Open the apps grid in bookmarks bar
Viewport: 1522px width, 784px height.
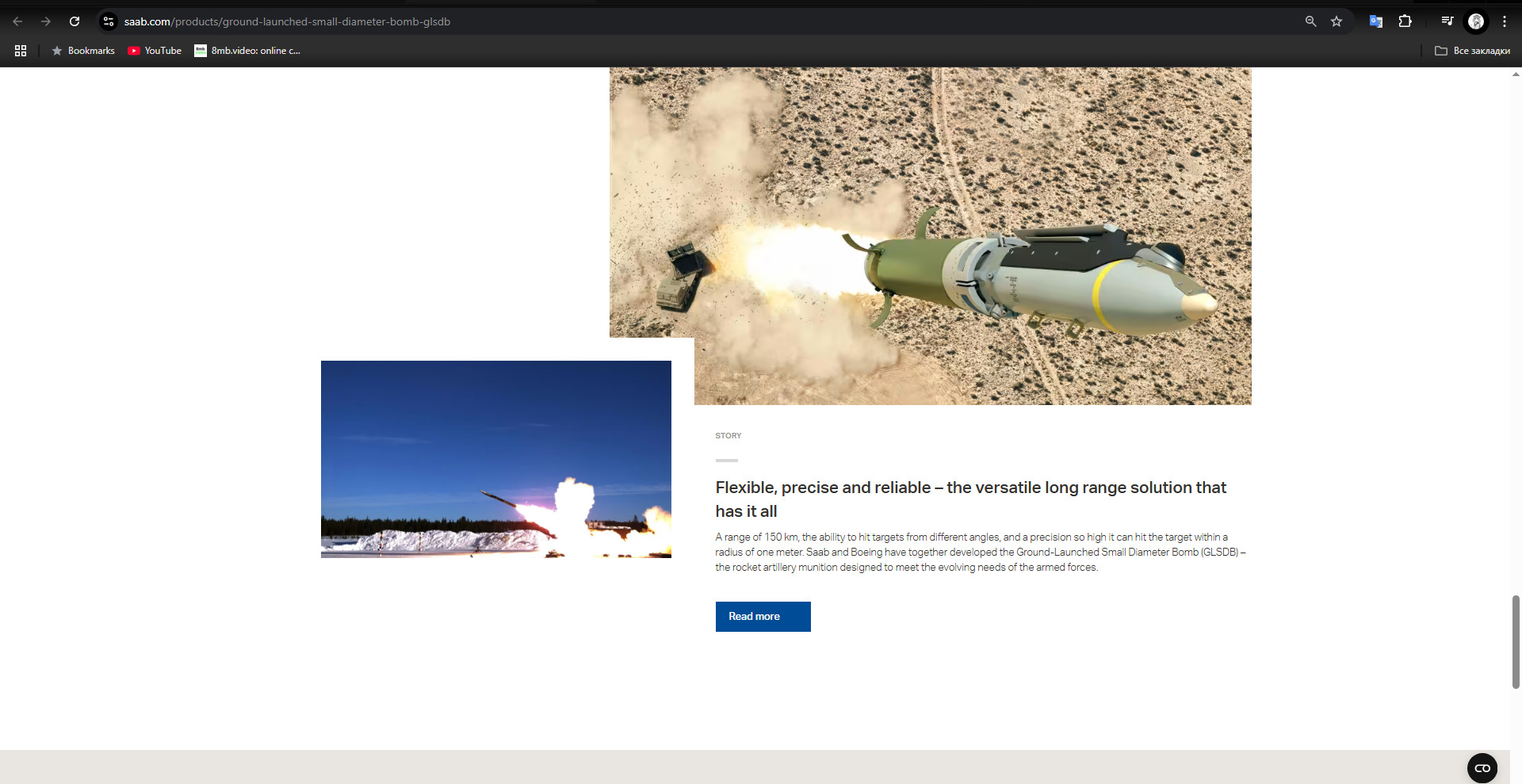point(21,51)
